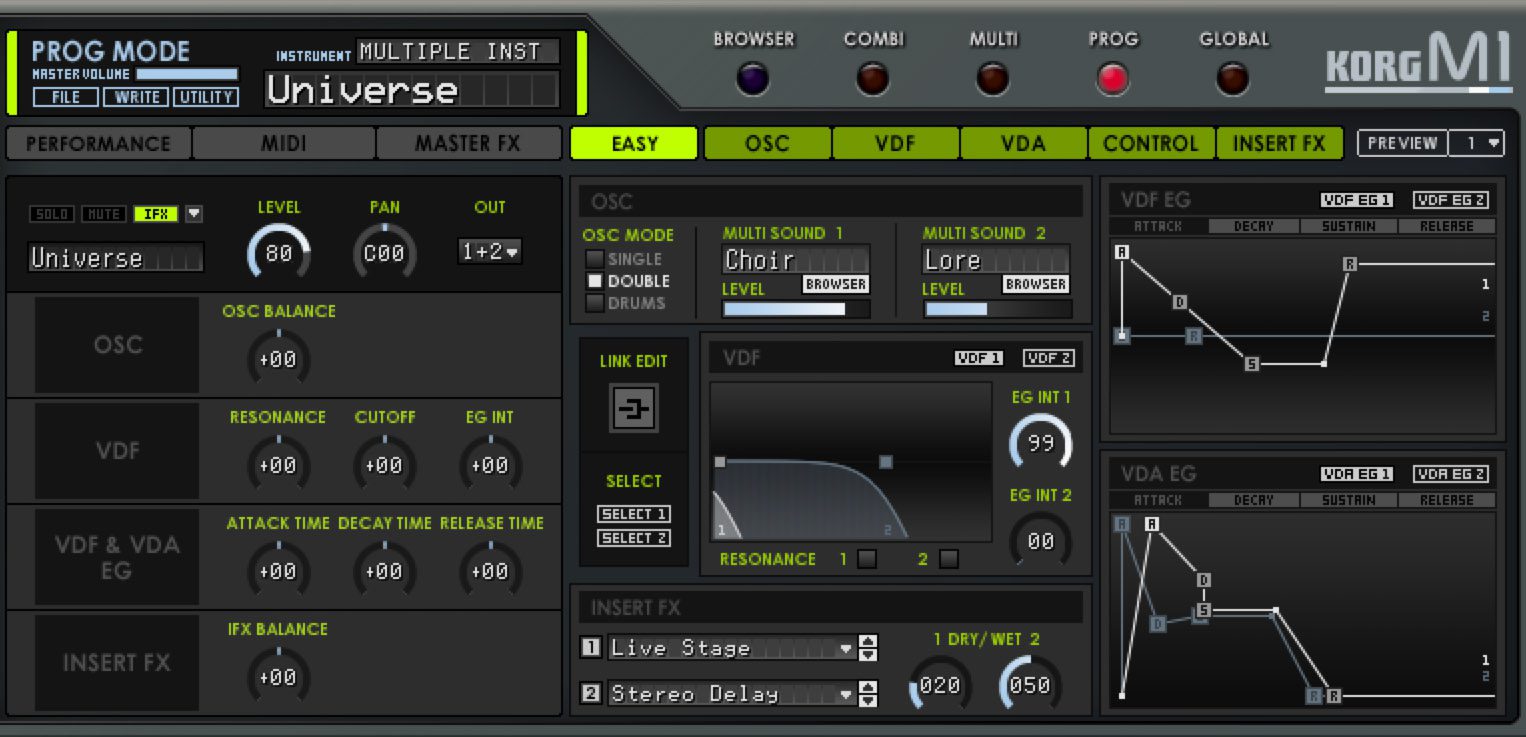
Task: Click the EG INT 2 knob showing 00
Action: [x=1040, y=541]
